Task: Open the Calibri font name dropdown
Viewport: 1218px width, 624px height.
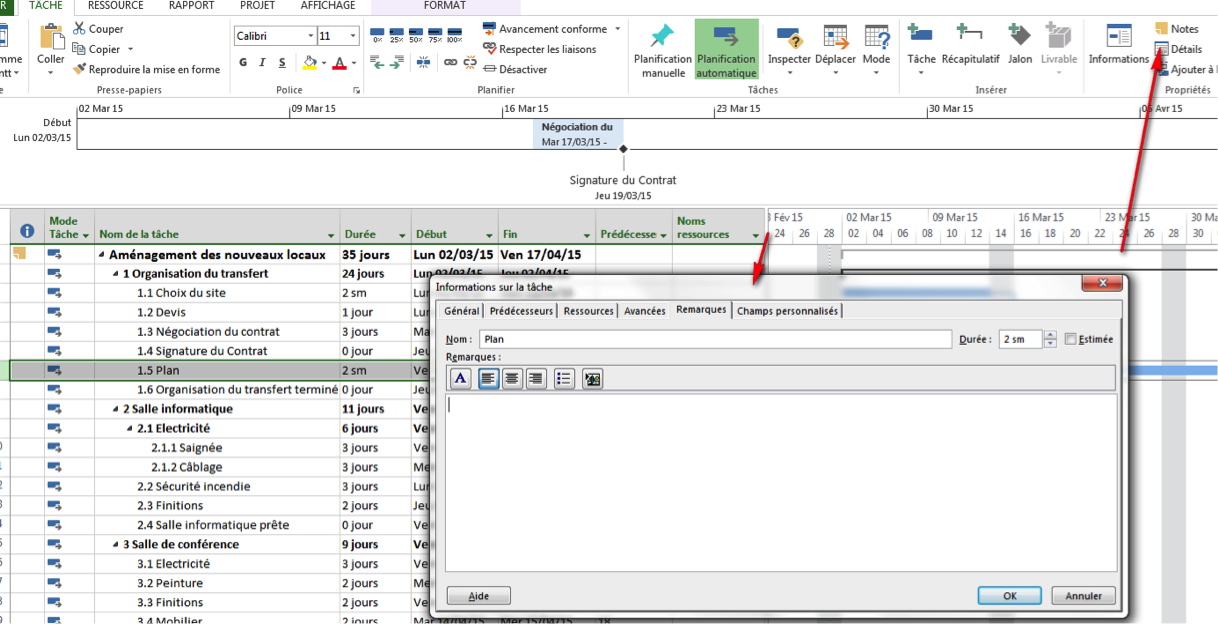Action: tap(309, 36)
